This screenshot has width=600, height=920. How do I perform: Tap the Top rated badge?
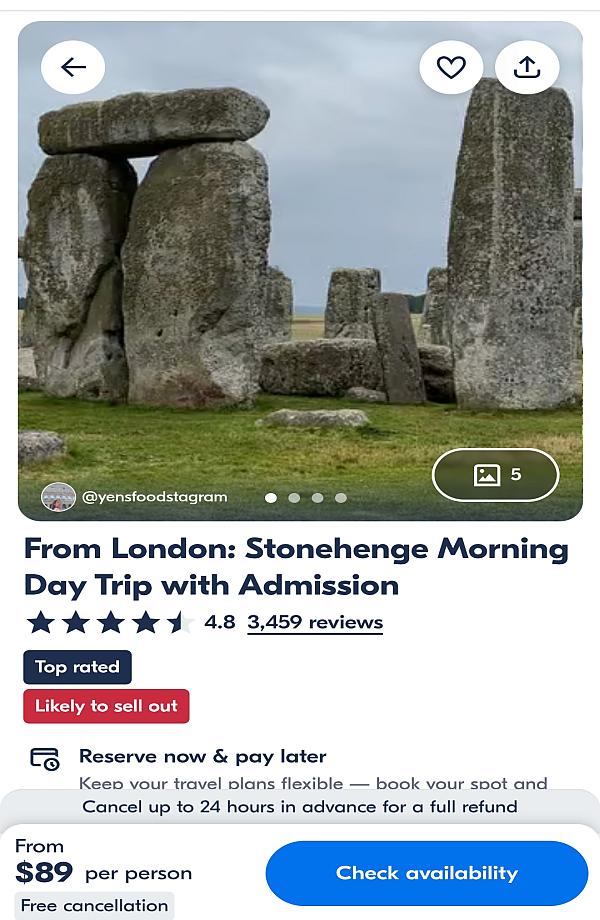click(x=77, y=667)
